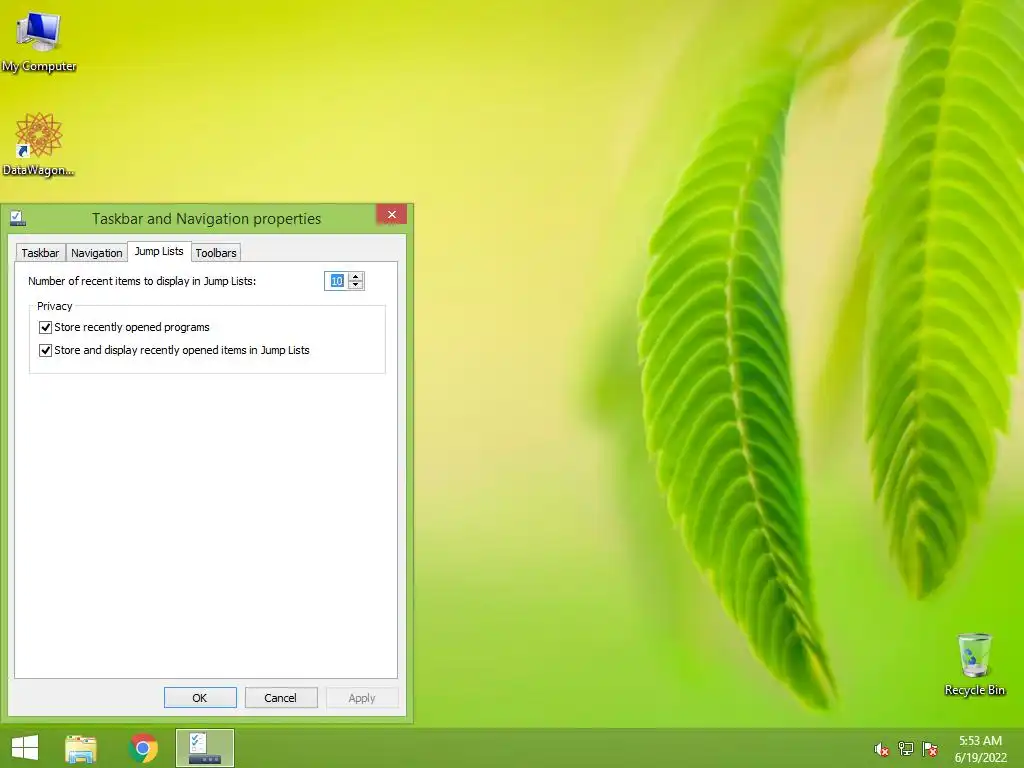
Task: Click the muted volume tray icon
Action: (x=881, y=749)
